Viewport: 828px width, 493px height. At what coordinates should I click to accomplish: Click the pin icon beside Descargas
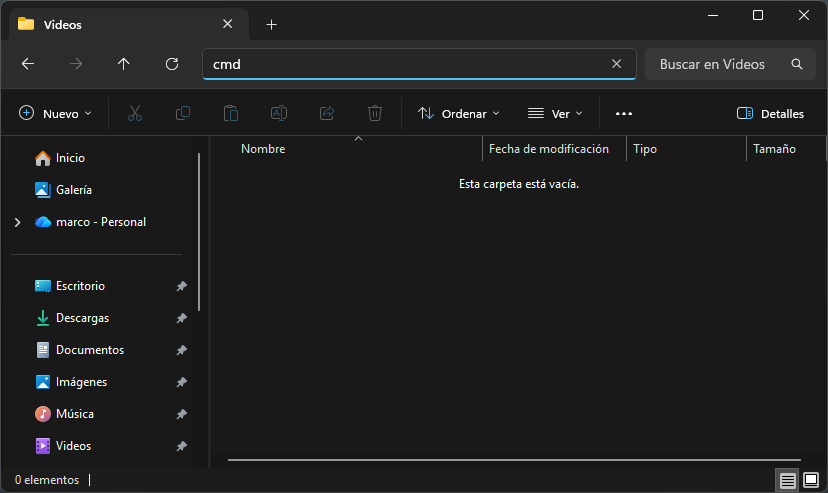tap(181, 318)
